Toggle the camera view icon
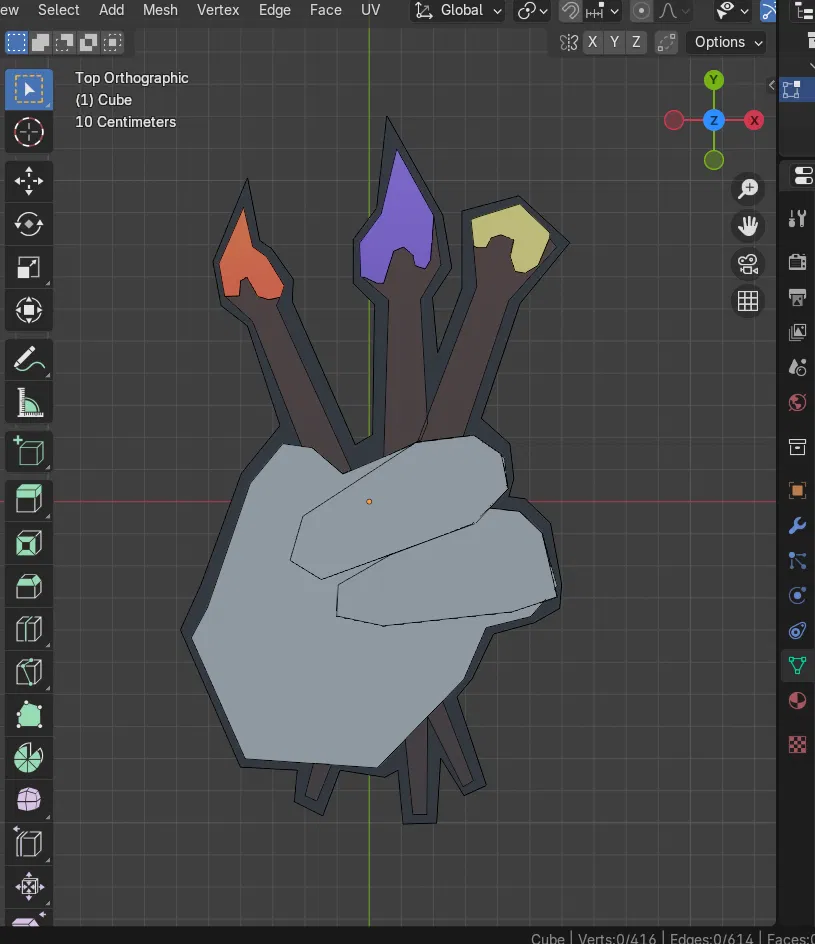815x944 pixels. tap(748, 264)
